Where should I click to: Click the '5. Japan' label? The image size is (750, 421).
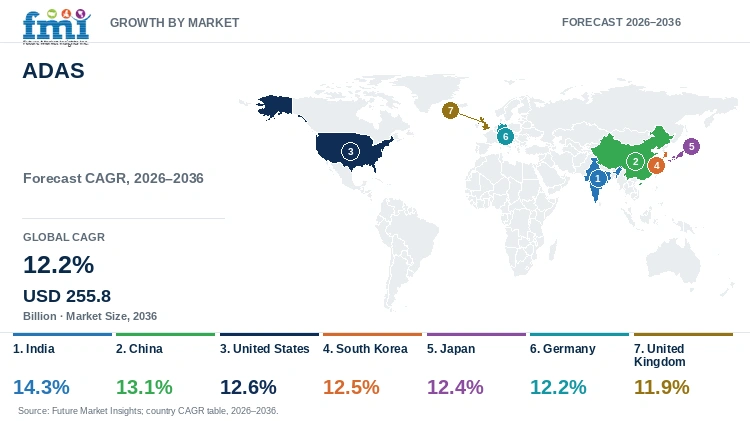point(451,349)
